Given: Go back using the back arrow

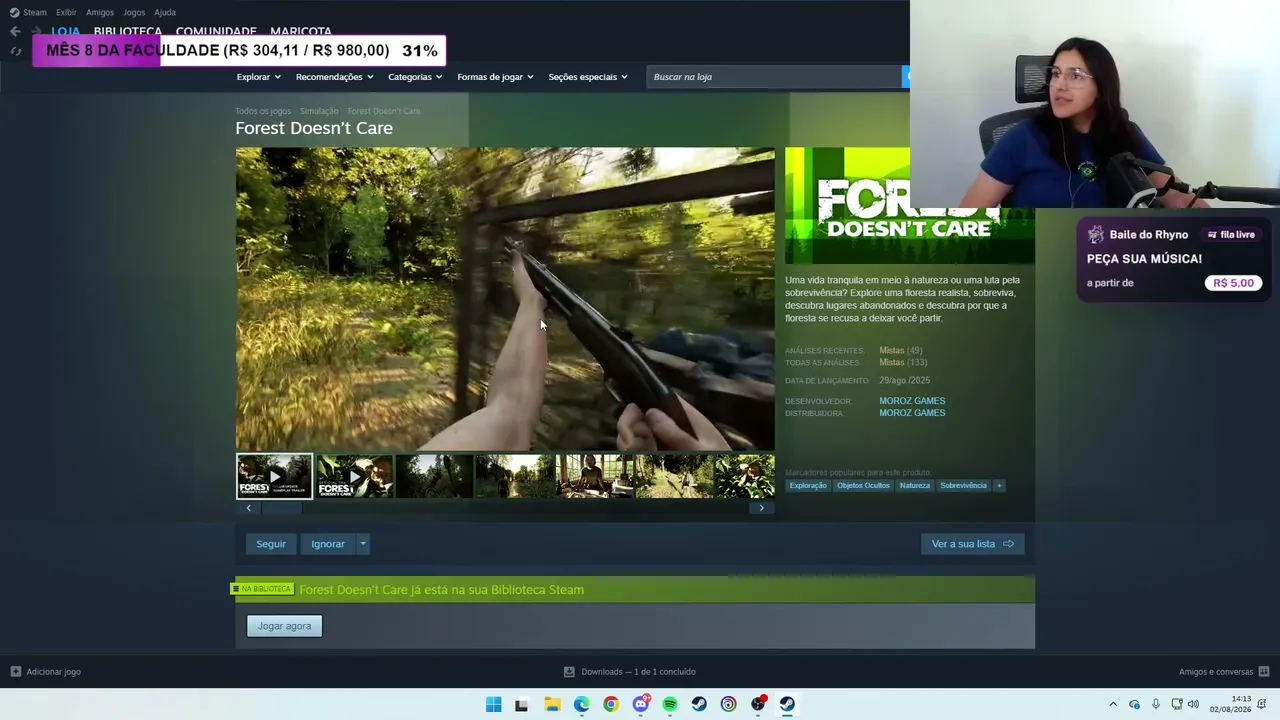Looking at the screenshot, I should tap(15, 31).
